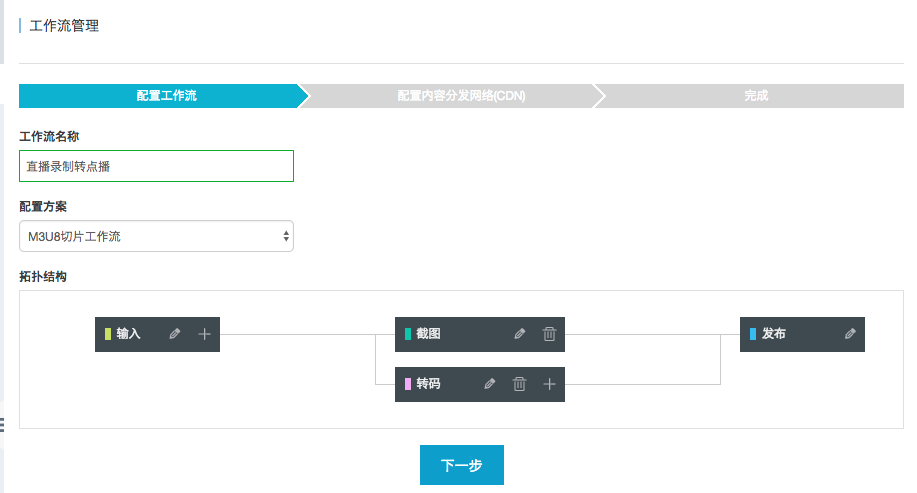Select the 转码 node label
Screen dimensions: 917x493
428,384
